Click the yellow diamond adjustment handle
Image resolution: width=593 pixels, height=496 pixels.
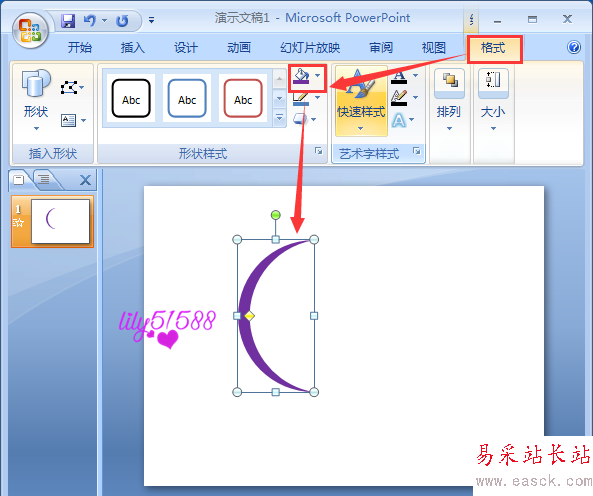[x=249, y=316]
